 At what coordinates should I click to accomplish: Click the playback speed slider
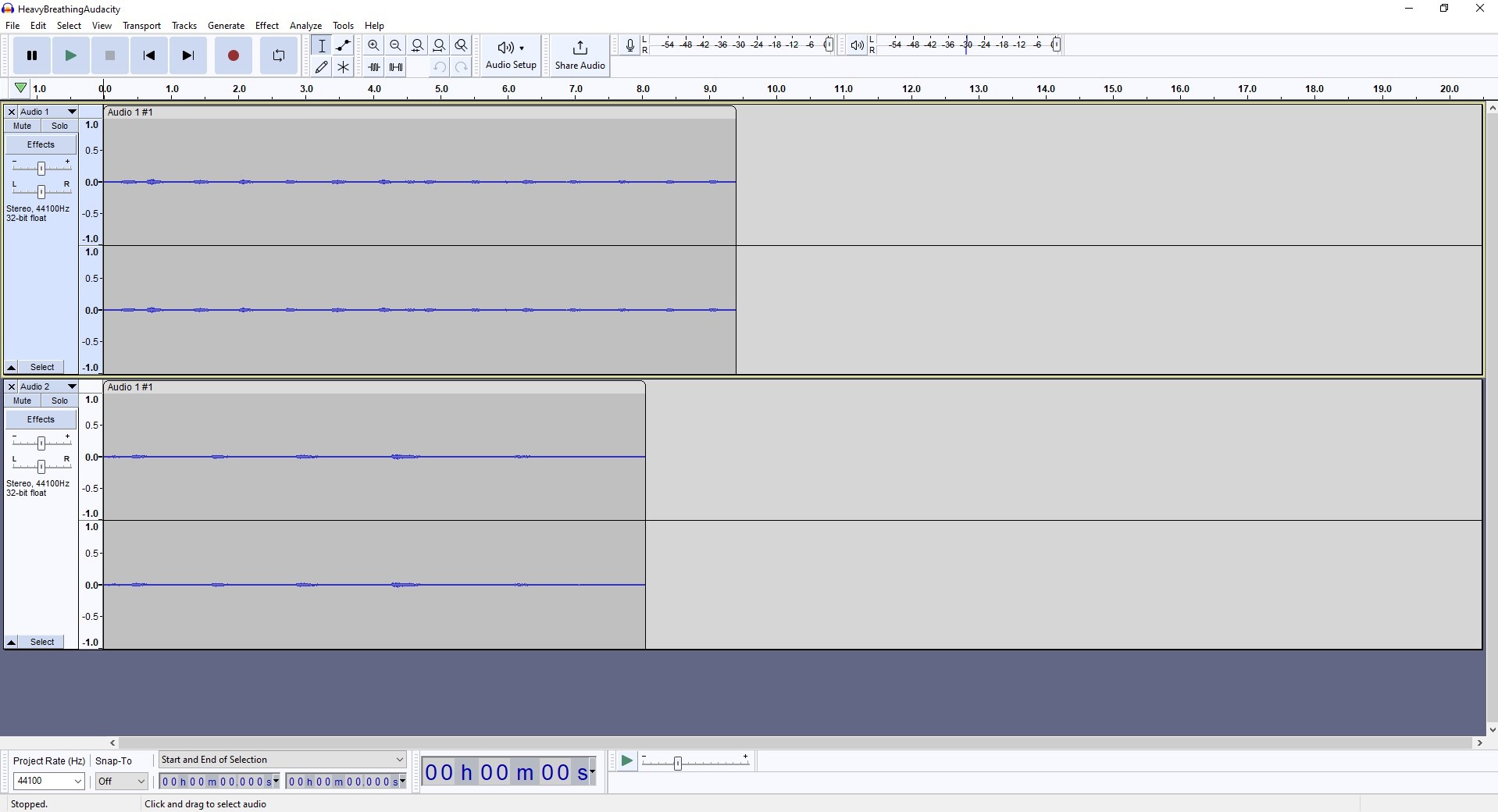[x=678, y=763]
